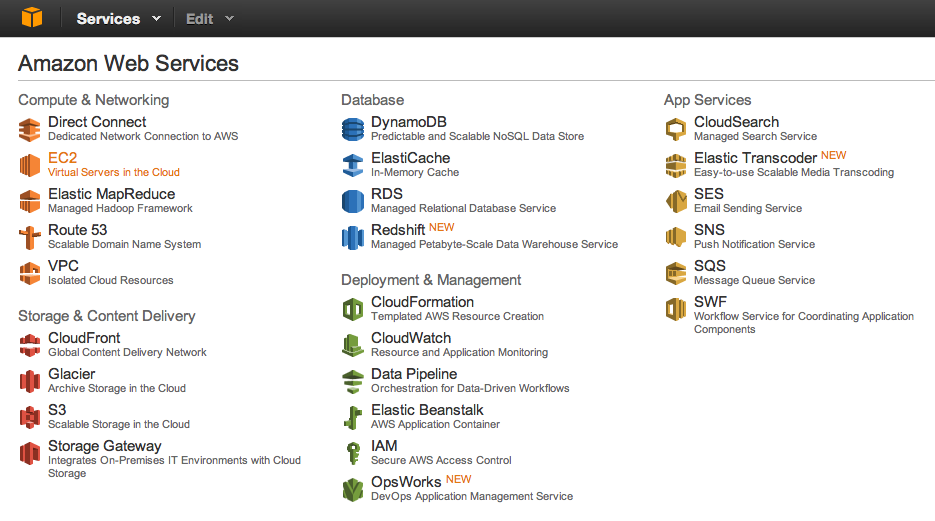Select the VPC service link
The image size is (935, 521).
[x=63, y=266]
